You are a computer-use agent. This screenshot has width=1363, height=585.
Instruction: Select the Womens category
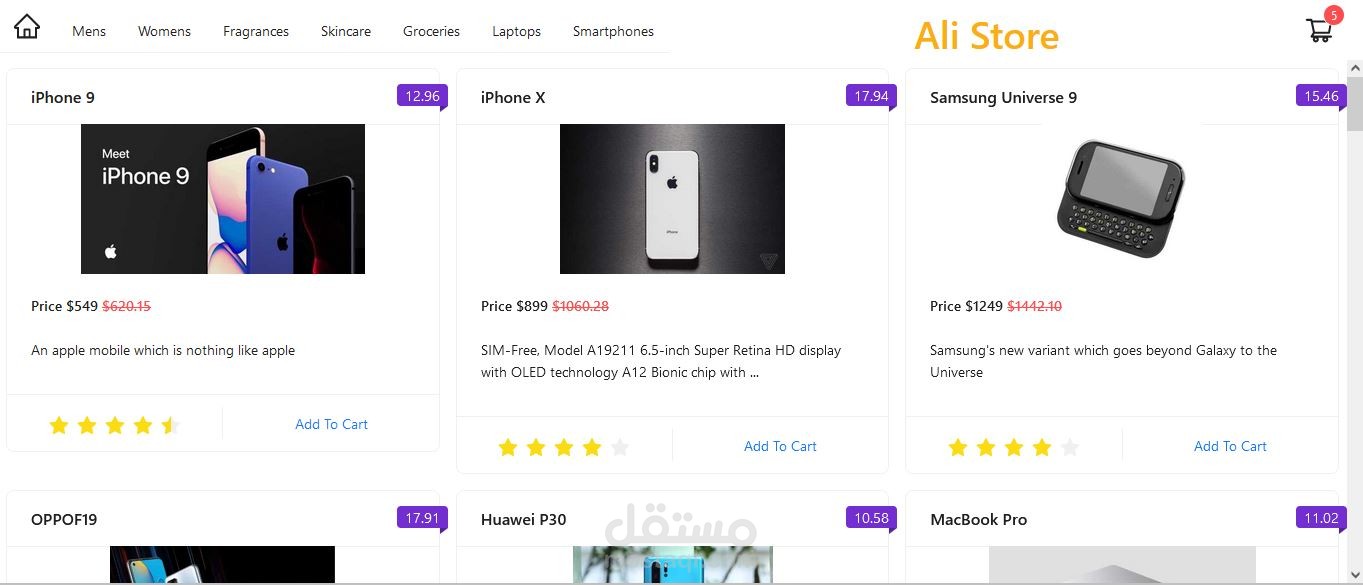coord(164,31)
